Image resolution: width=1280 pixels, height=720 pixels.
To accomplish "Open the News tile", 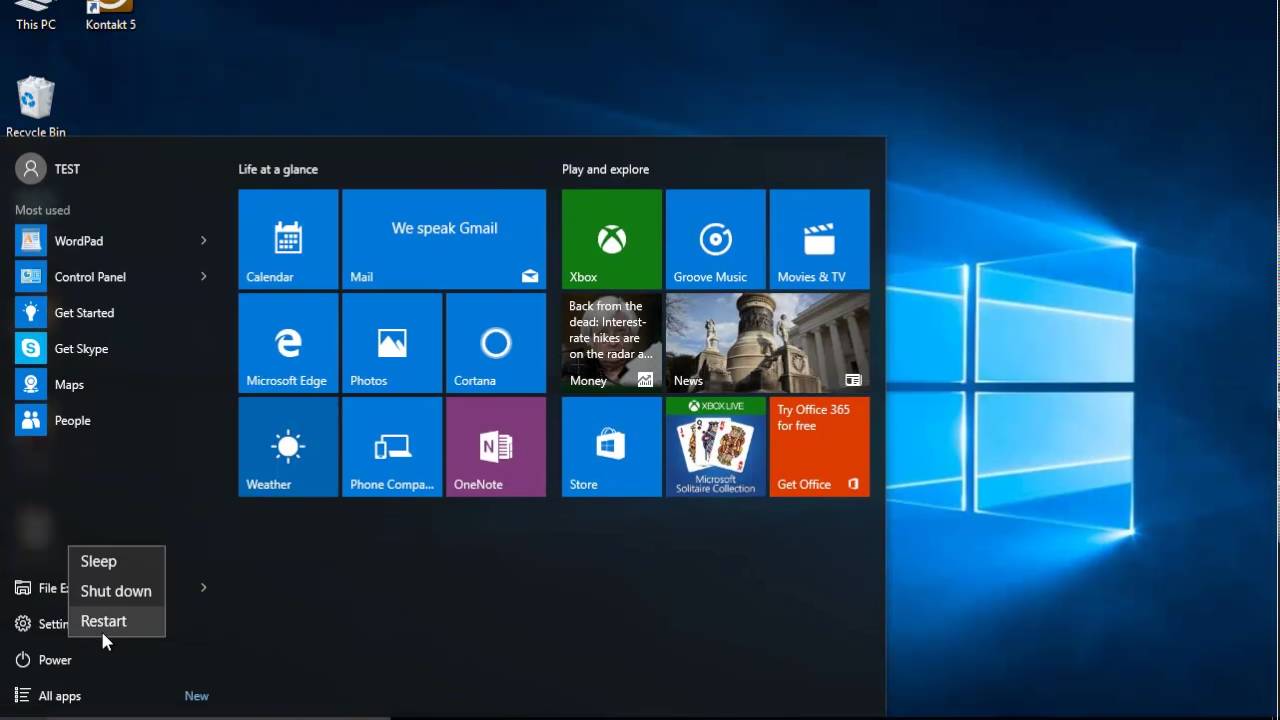I will click(x=768, y=343).
